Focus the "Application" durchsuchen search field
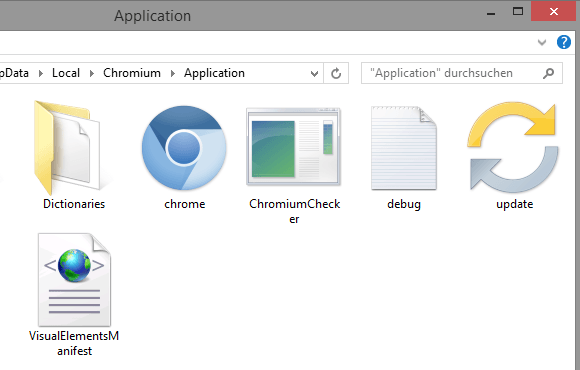Image resolution: width=580 pixels, height=370 pixels. (462, 73)
